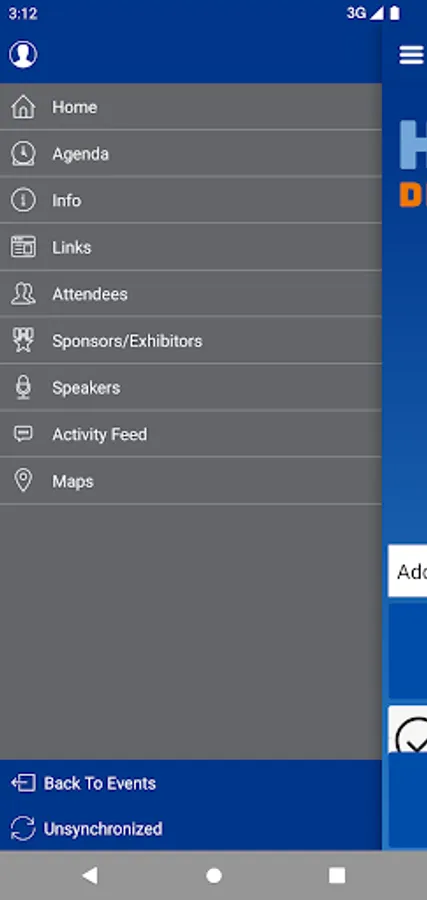The image size is (427, 900).
Task: Click the Speakers microphone icon
Action: pyautogui.click(x=23, y=387)
